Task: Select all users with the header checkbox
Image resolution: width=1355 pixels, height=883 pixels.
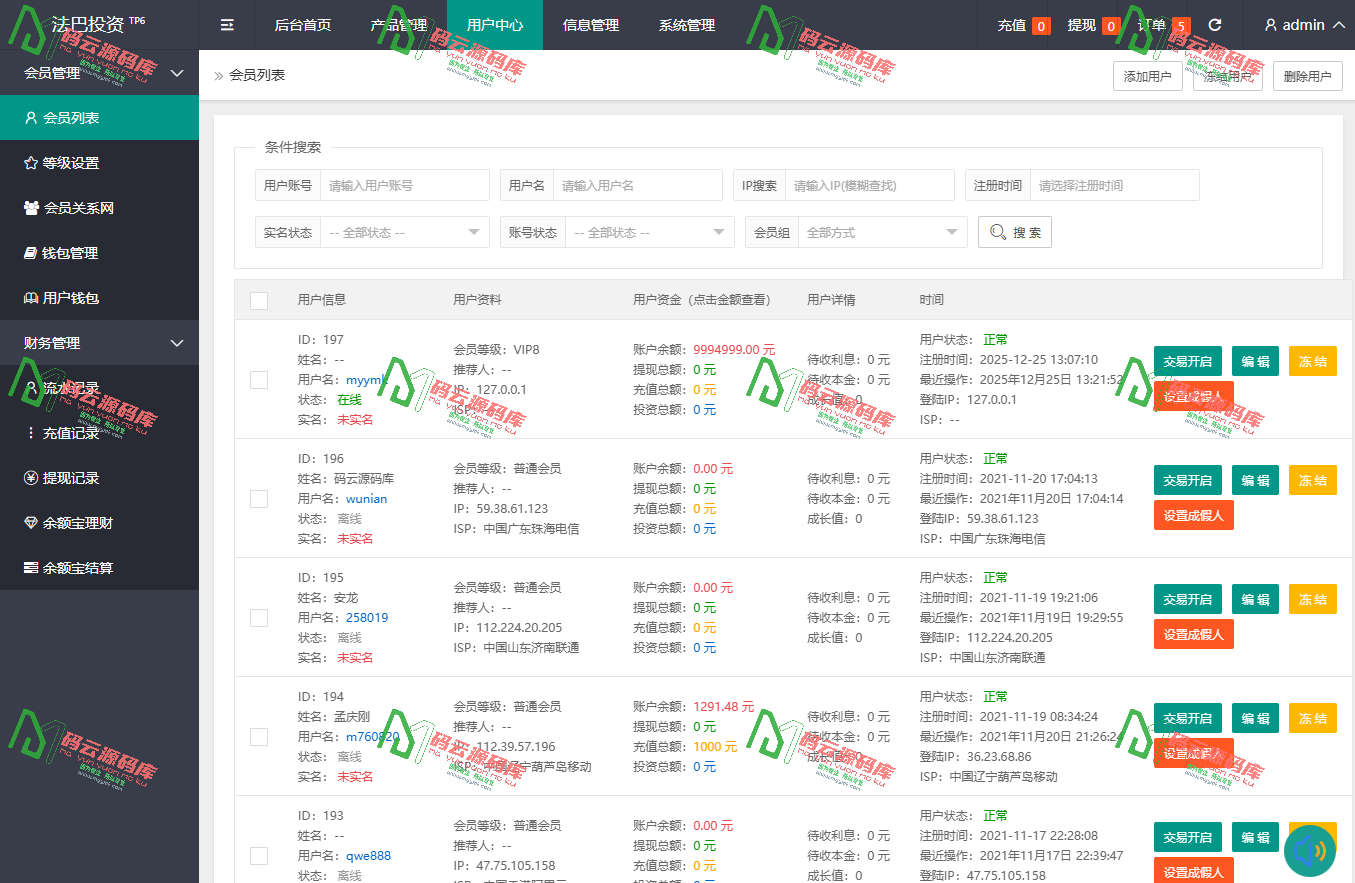Action: click(x=259, y=300)
